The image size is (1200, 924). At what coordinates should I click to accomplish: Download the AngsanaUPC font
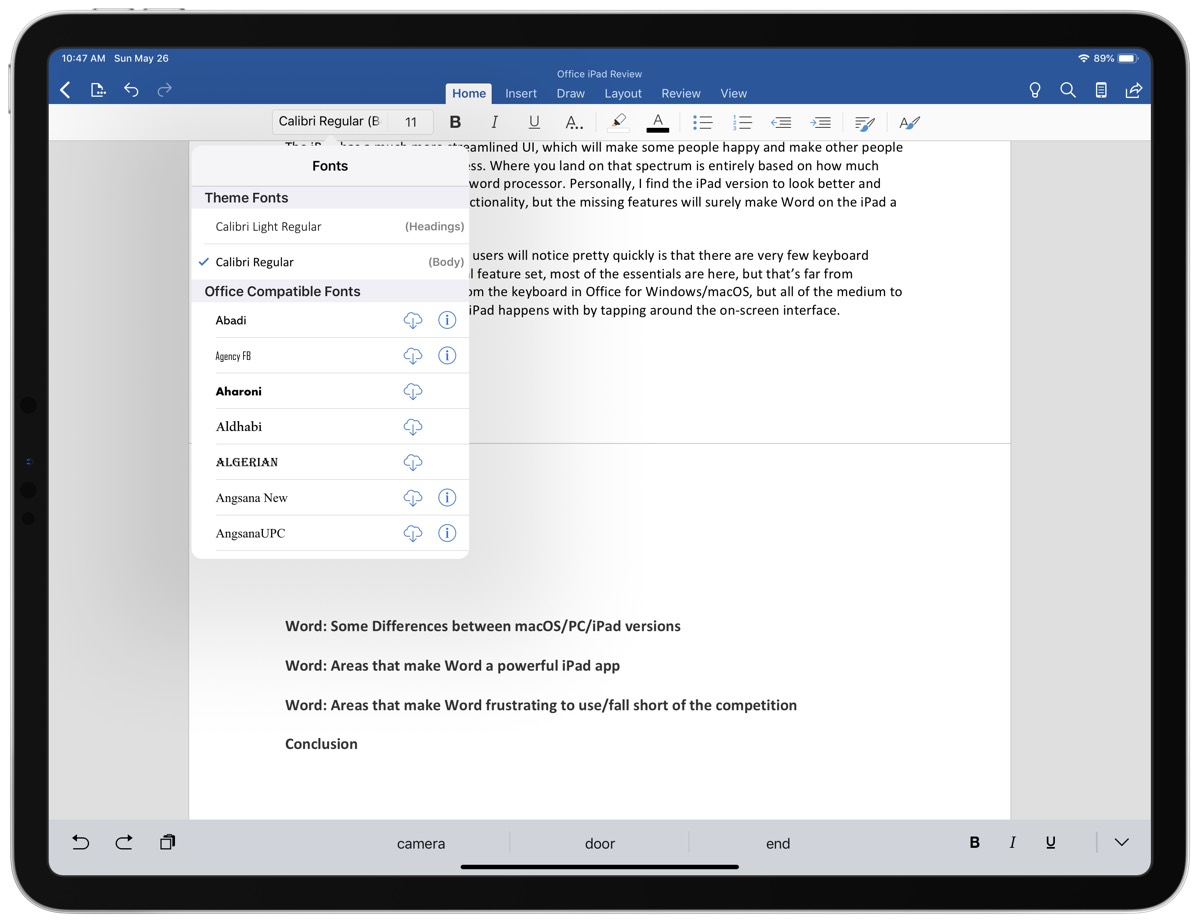point(412,534)
